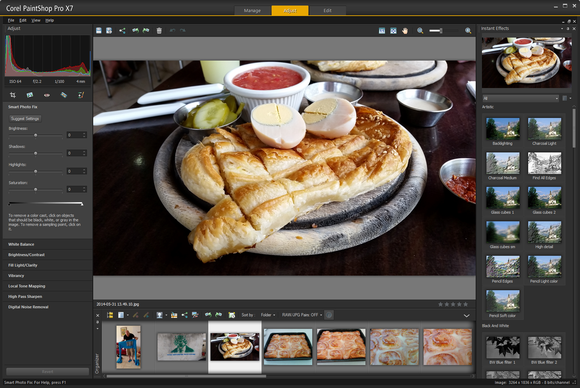Click the rotate left icon in the Organizer toolbar

[209, 315]
